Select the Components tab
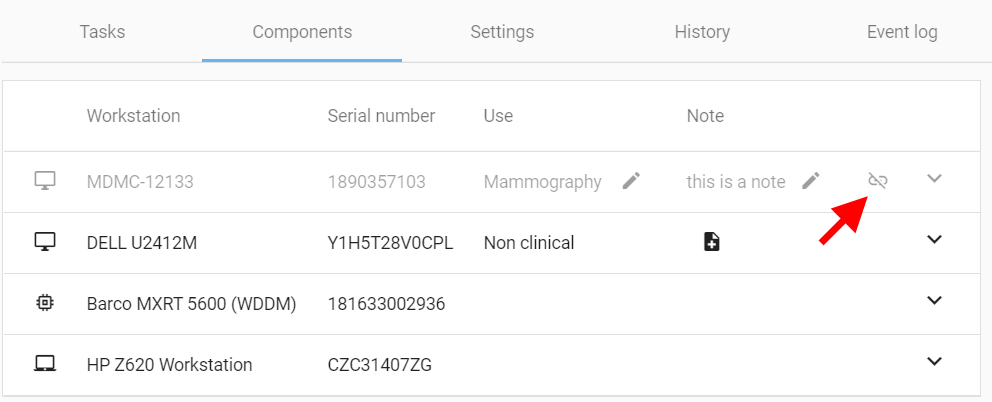Screen dimensions: 992x402 pos(302,32)
